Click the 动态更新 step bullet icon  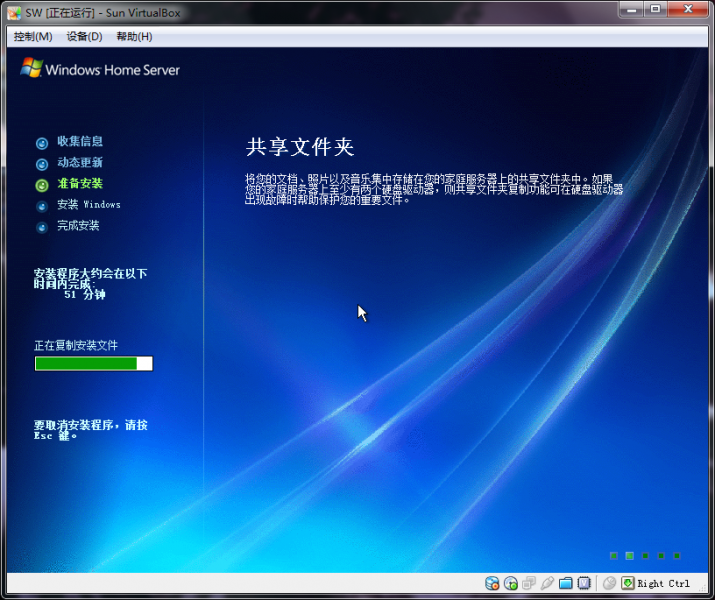point(42,164)
